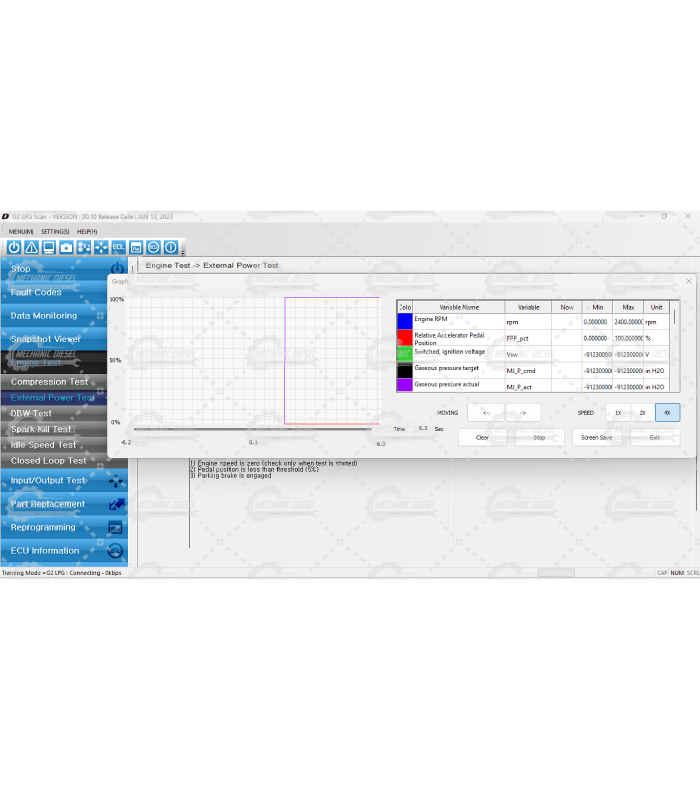Click the ECU Information sidebar icon
Screen dimensions: 700x800
pyautogui.click(x=115, y=551)
